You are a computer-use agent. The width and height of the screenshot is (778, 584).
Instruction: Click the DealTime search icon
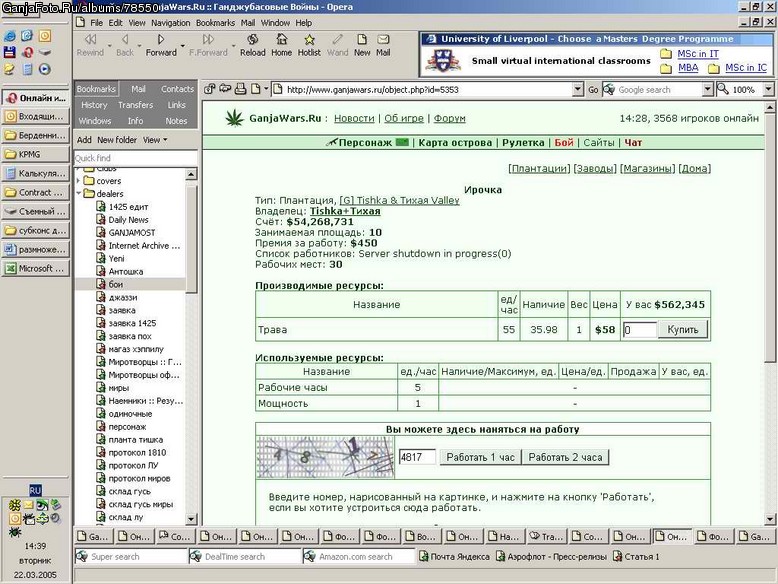click(x=195, y=556)
